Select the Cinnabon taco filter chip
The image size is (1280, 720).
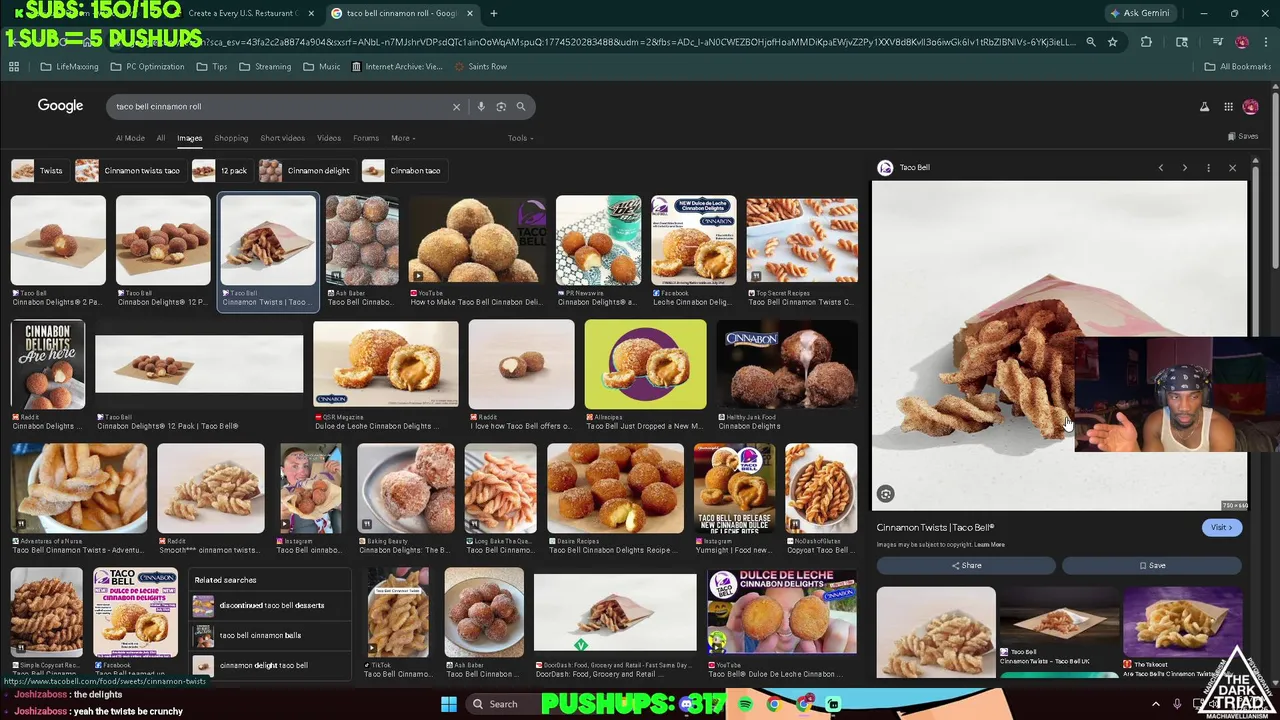tap(403, 171)
